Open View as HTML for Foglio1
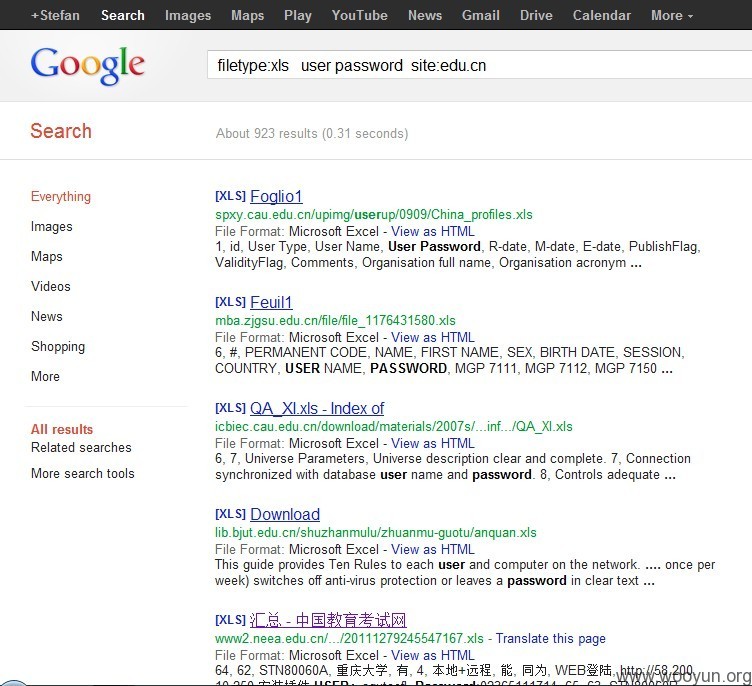 (x=433, y=231)
